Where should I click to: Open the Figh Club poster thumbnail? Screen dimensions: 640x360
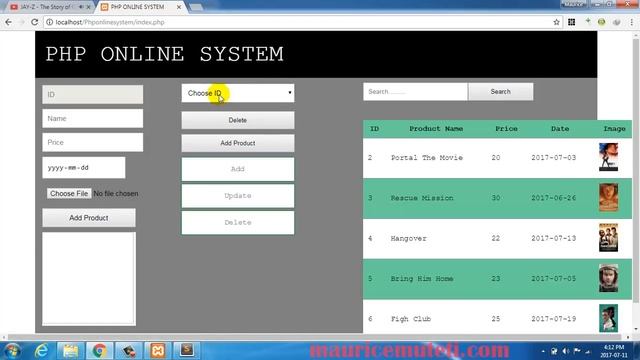click(x=608, y=318)
